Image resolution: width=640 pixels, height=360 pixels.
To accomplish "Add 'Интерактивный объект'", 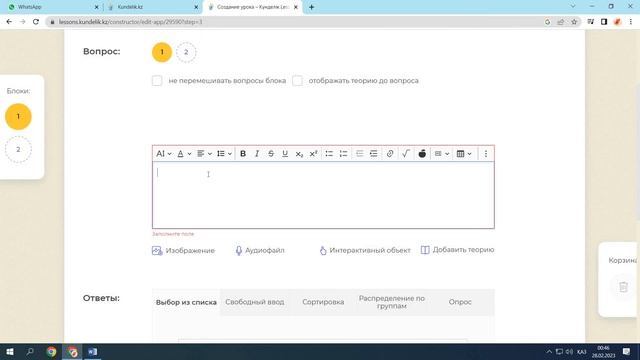I will 365,251.
